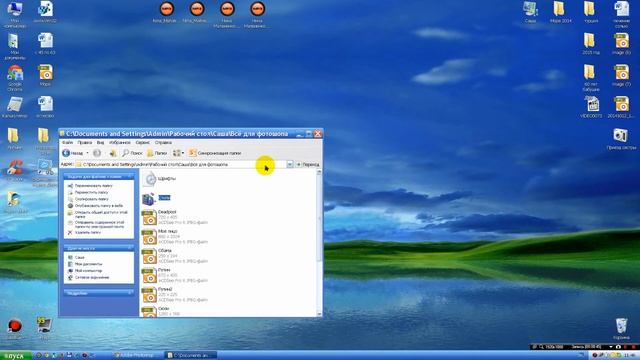Click the file list scrollbar up arrow
This screenshot has height=360, width=640.
(319, 172)
